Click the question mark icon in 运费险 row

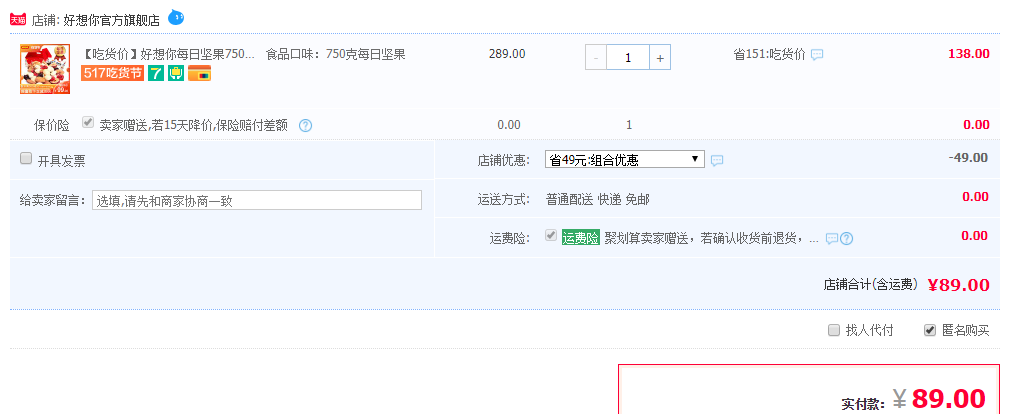coord(846,238)
